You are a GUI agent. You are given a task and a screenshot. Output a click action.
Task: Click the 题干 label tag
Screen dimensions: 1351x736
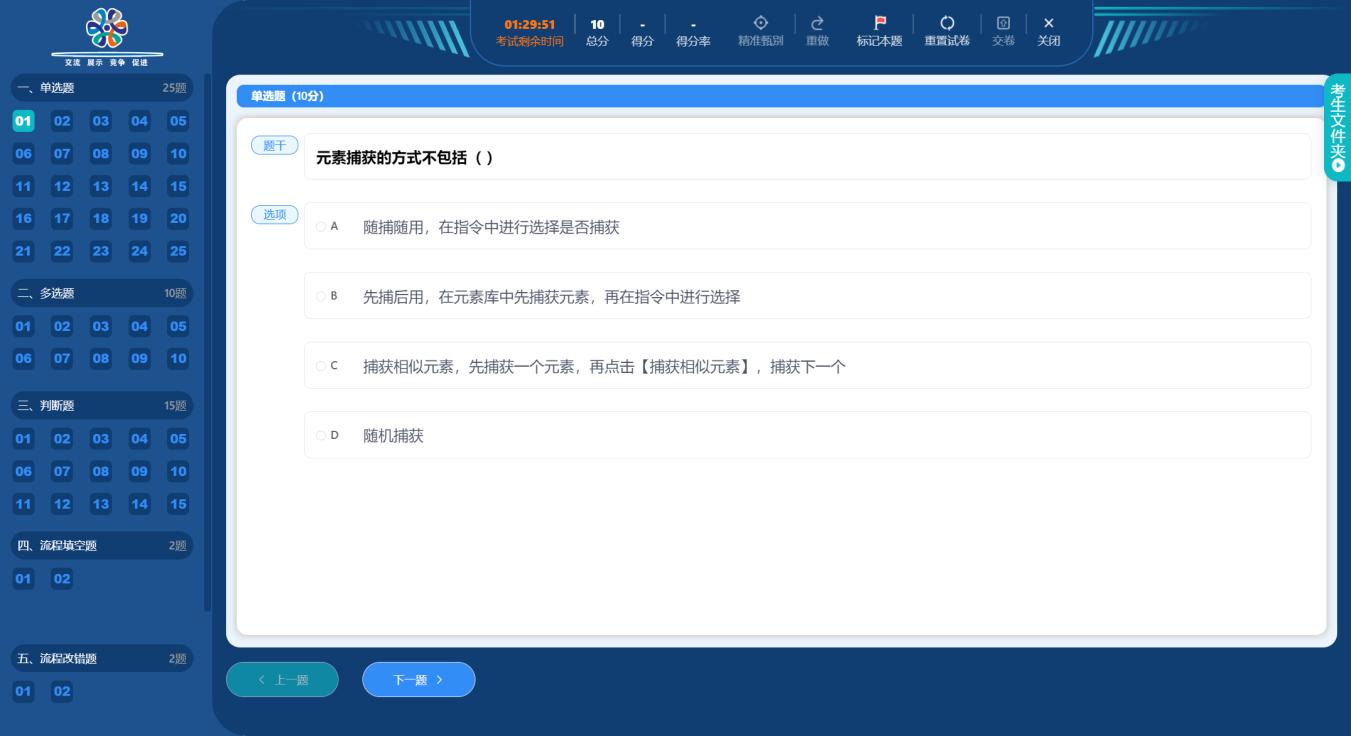[274, 146]
